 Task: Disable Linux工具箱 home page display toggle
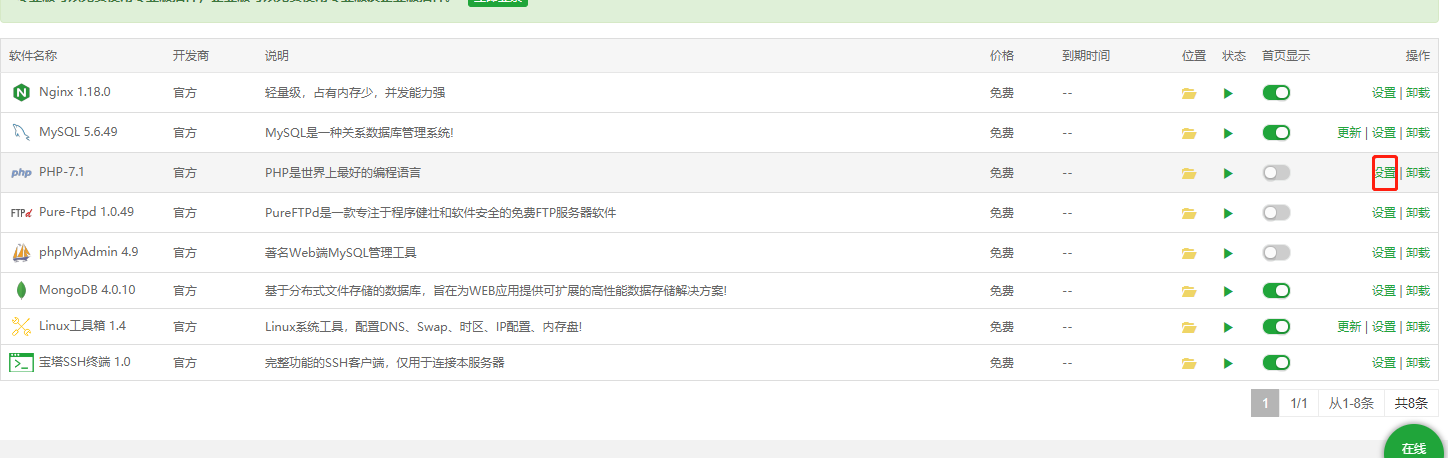[1276, 326]
